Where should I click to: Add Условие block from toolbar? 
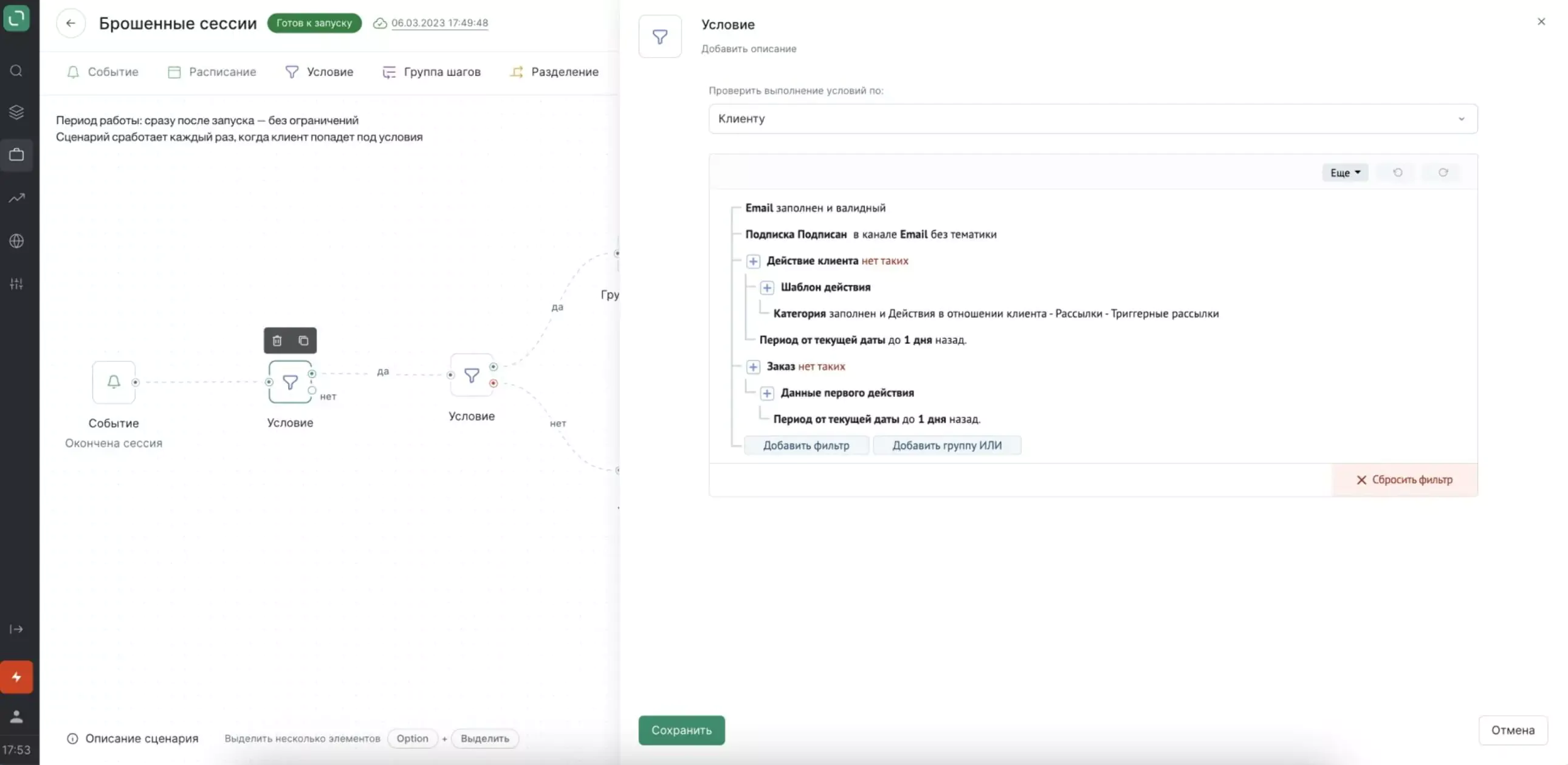pos(319,72)
